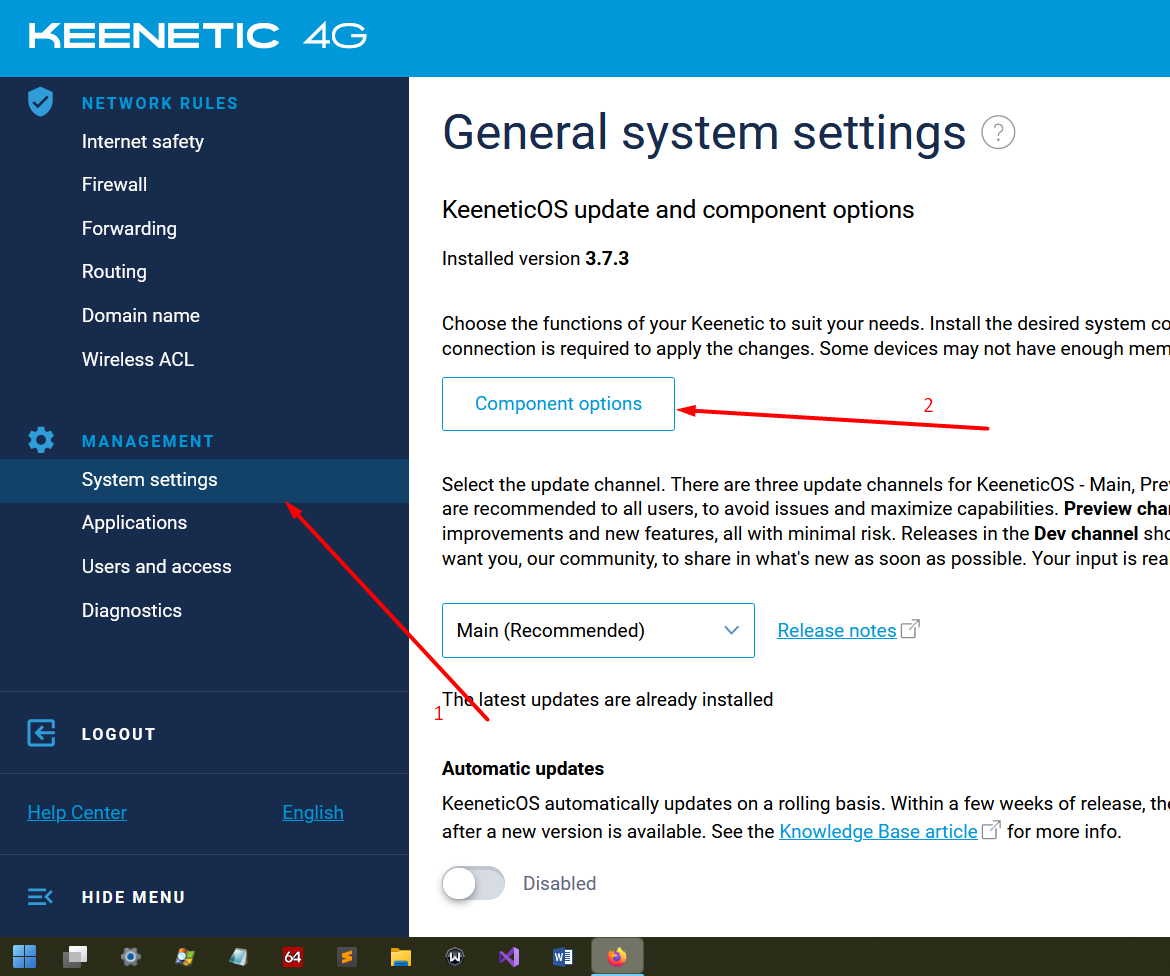Select Users and access in sidebar

[x=156, y=567]
